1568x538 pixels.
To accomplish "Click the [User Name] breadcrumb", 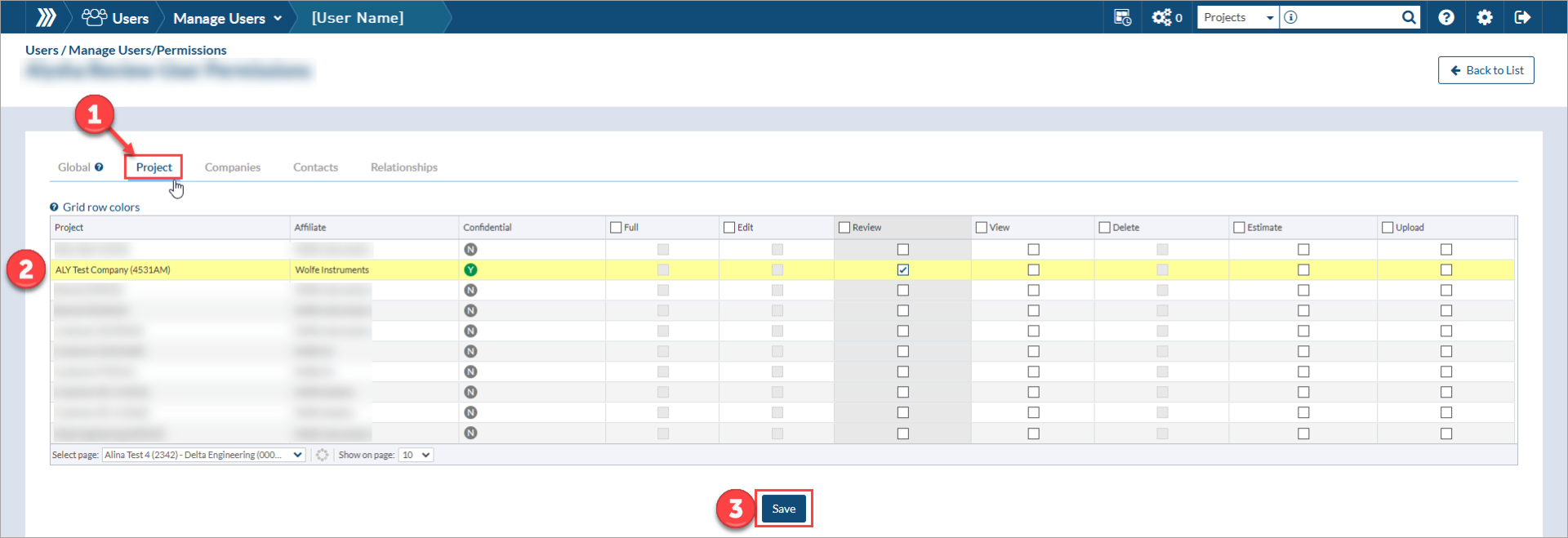I will tap(358, 17).
